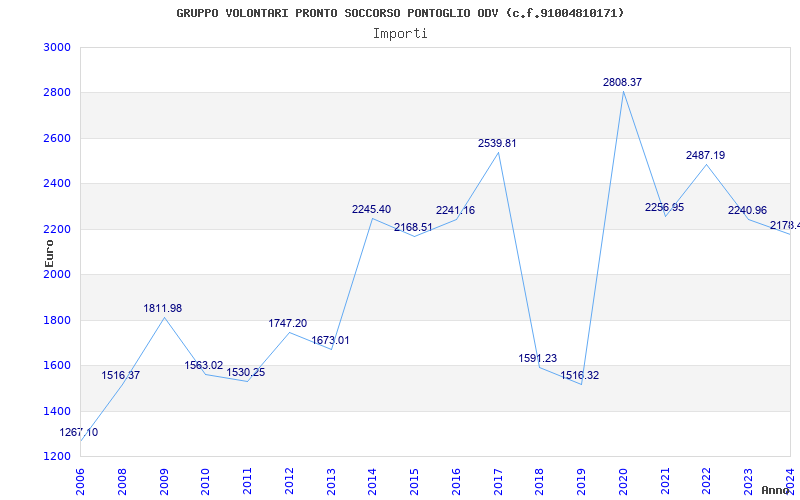
Task: Click x-axis year 2022
Action: (707, 481)
